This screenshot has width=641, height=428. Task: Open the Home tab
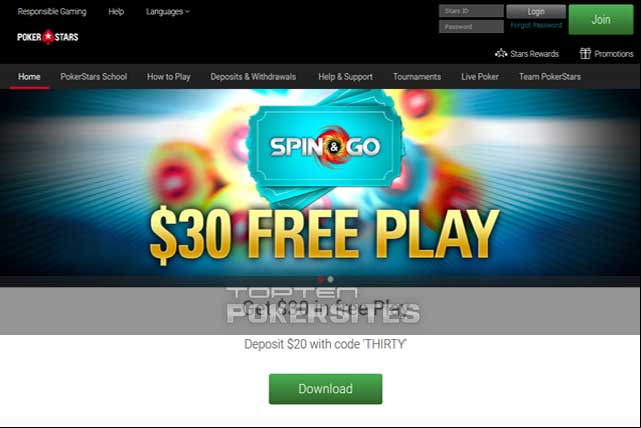pos(29,77)
